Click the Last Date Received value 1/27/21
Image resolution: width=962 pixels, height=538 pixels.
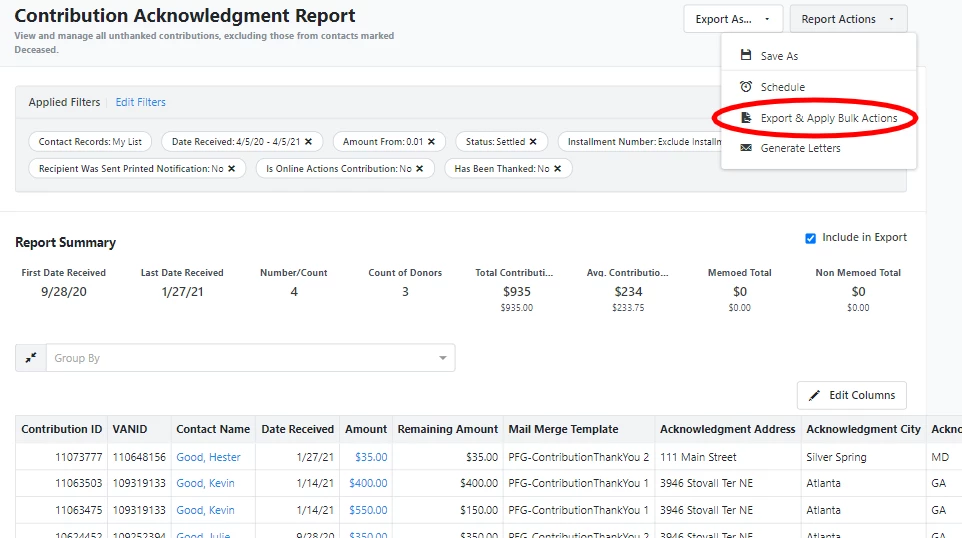pyautogui.click(x=182, y=292)
